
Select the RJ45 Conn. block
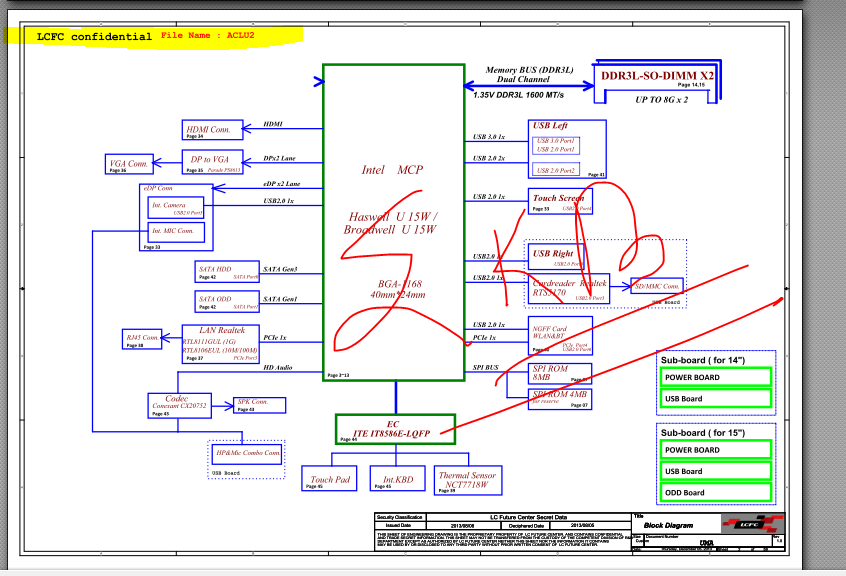tap(142, 339)
